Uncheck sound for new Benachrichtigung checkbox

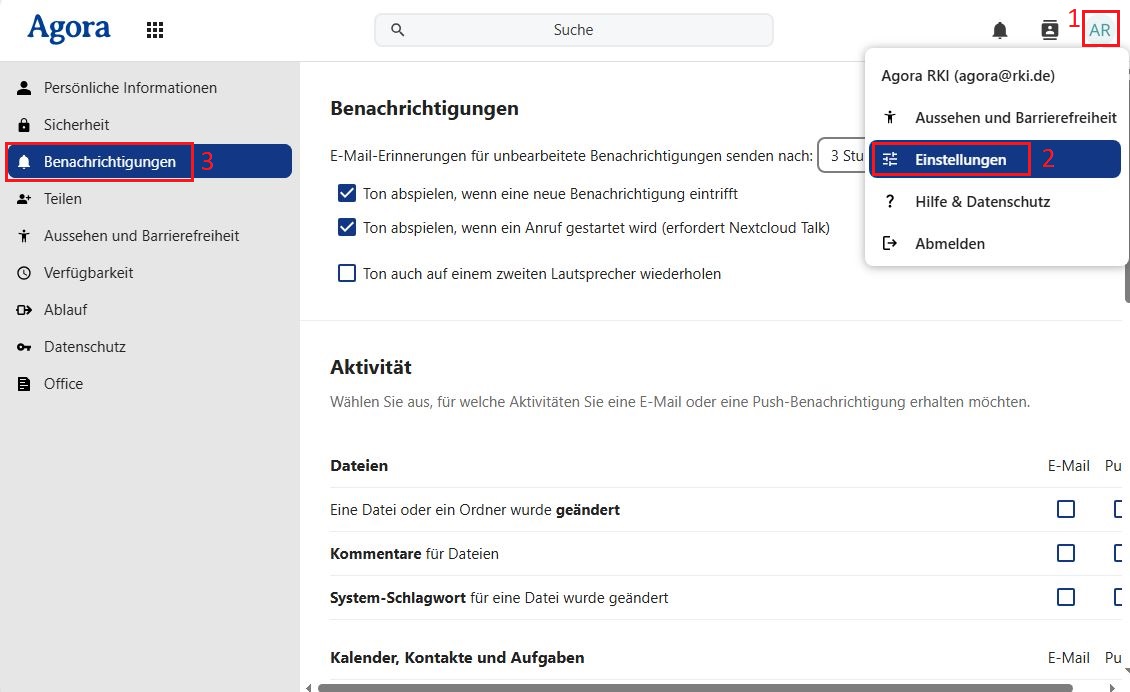pos(347,193)
